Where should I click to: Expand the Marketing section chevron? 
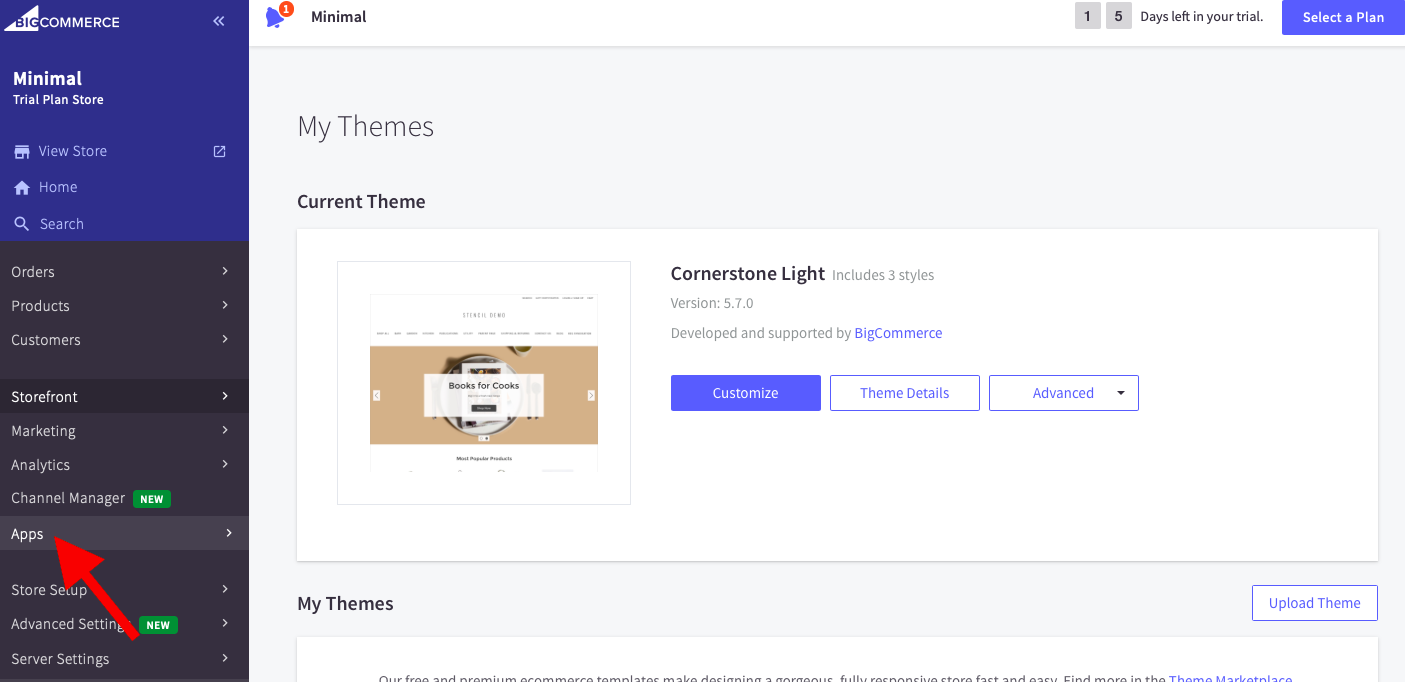pos(225,430)
